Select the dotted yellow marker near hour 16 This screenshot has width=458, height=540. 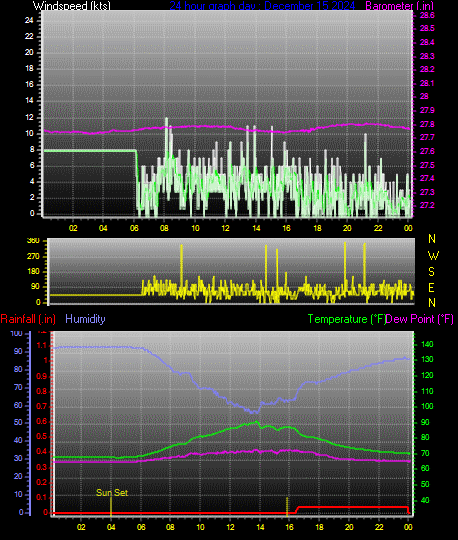pos(287,506)
